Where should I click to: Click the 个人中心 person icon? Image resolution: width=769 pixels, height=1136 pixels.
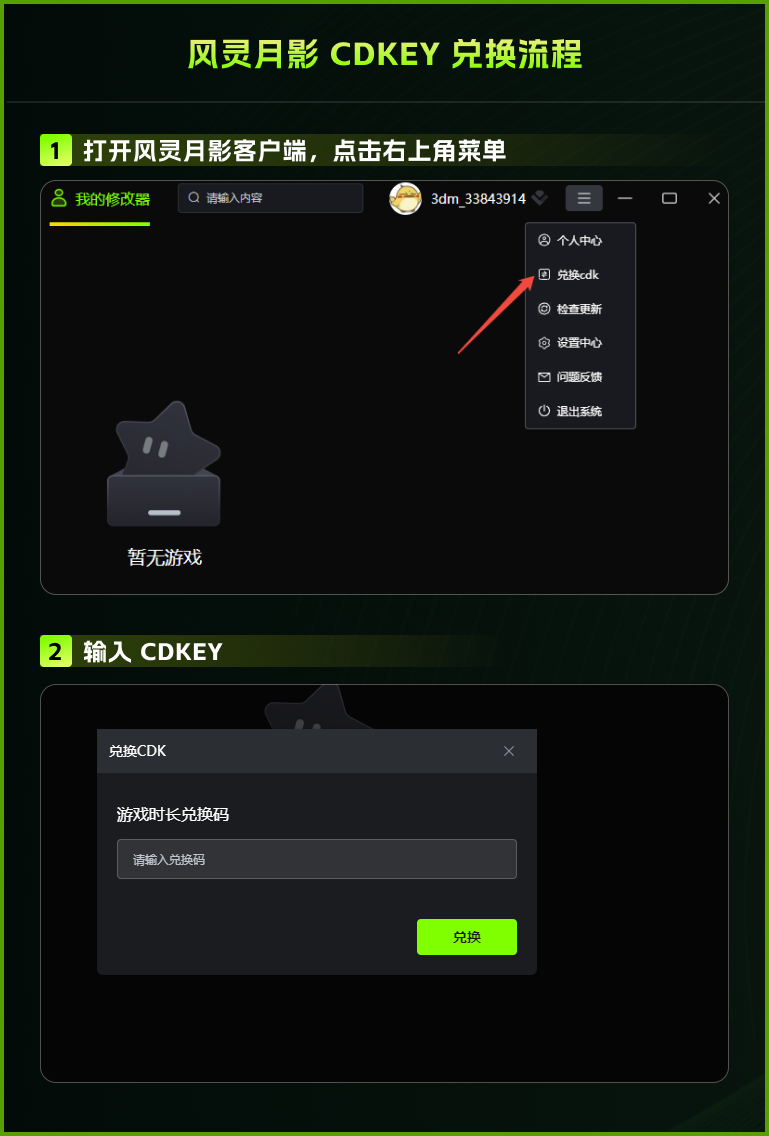pyautogui.click(x=544, y=240)
